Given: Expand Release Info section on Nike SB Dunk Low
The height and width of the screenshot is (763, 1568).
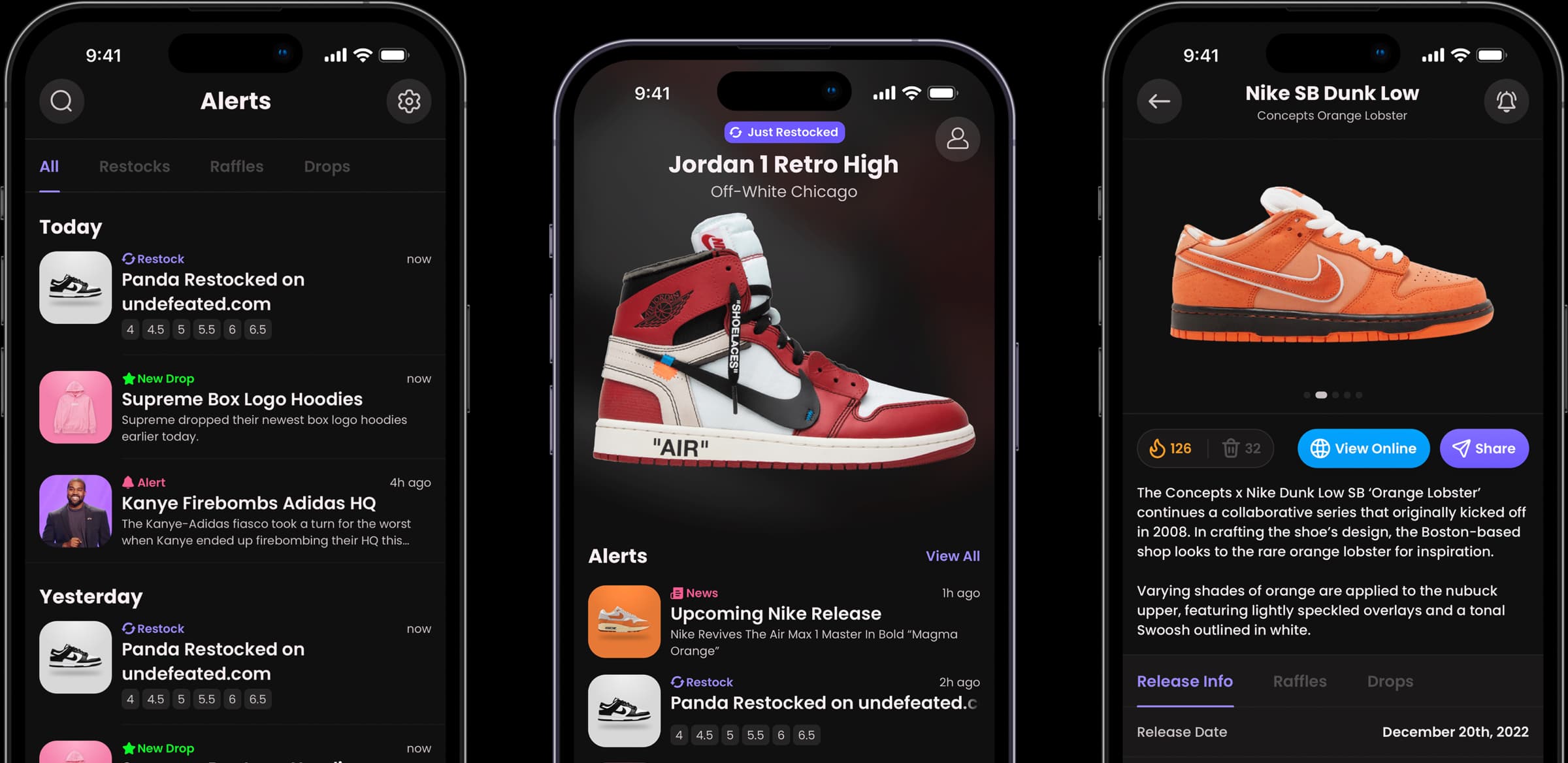Looking at the screenshot, I should tap(1184, 681).
